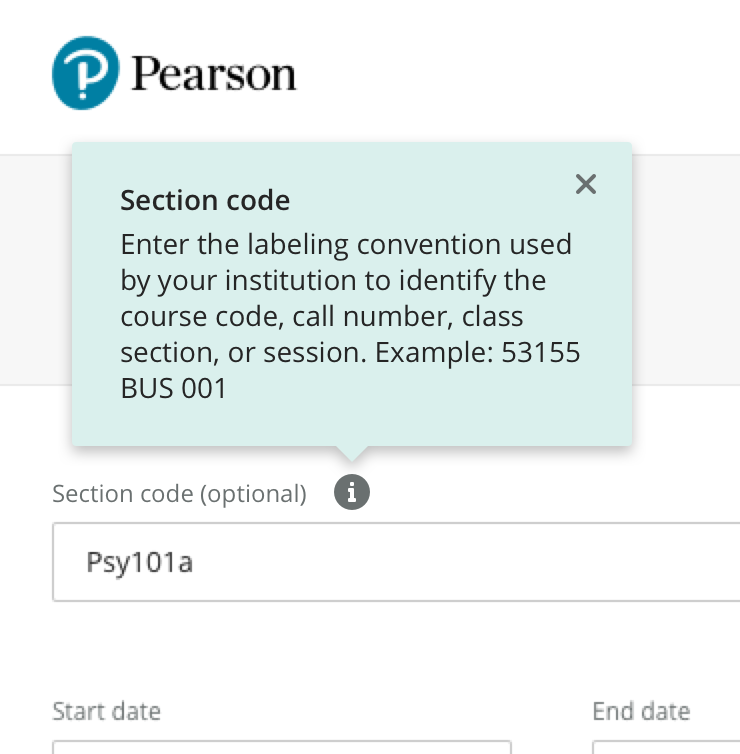Focus the Section code input field

(400, 562)
